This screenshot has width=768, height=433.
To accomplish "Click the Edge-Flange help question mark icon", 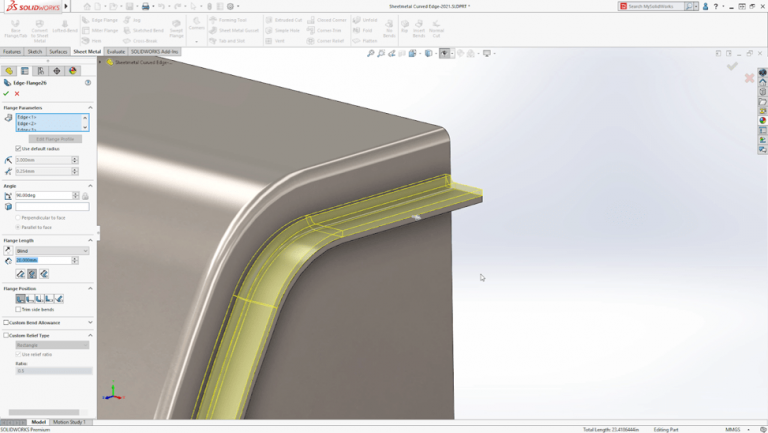I will tap(88, 83).
